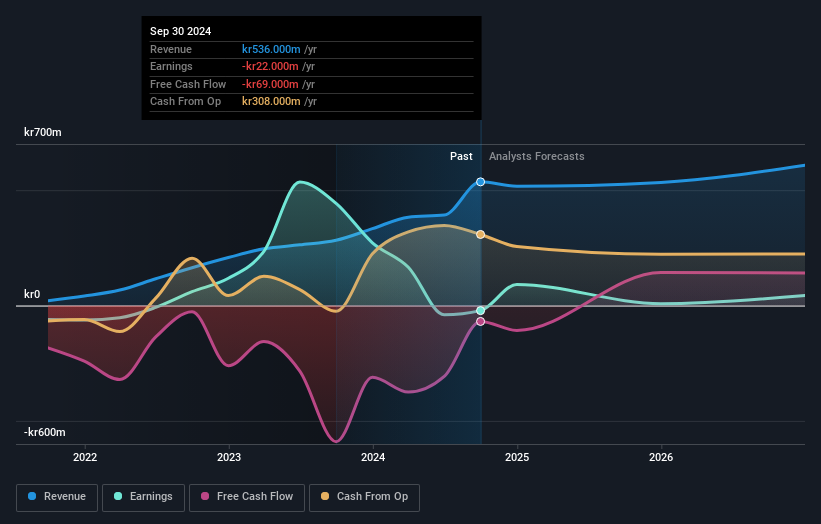Click the 2026 x-axis label
Viewport: 821px width, 524px height.
pos(661,457)
